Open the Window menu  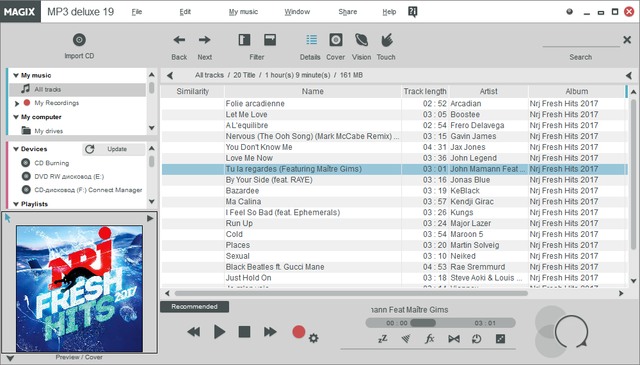[x=297, y=12]
